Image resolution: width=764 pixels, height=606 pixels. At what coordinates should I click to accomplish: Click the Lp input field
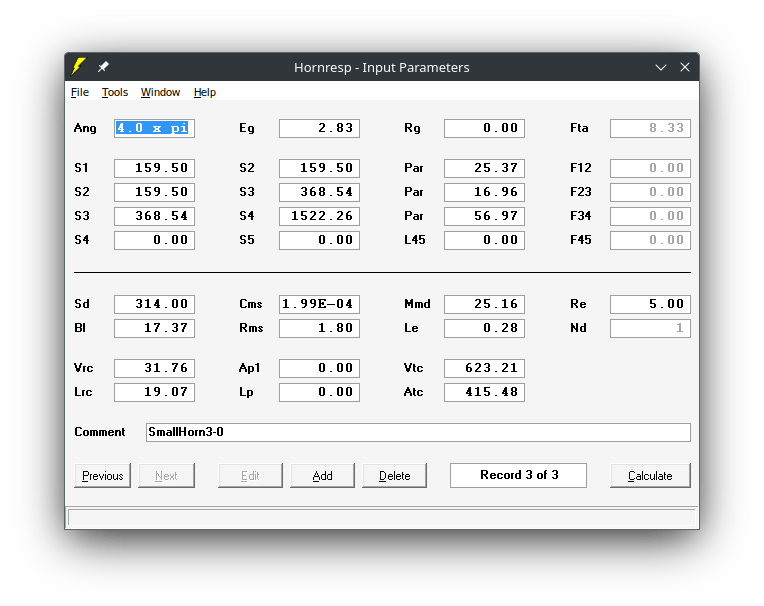319,393
